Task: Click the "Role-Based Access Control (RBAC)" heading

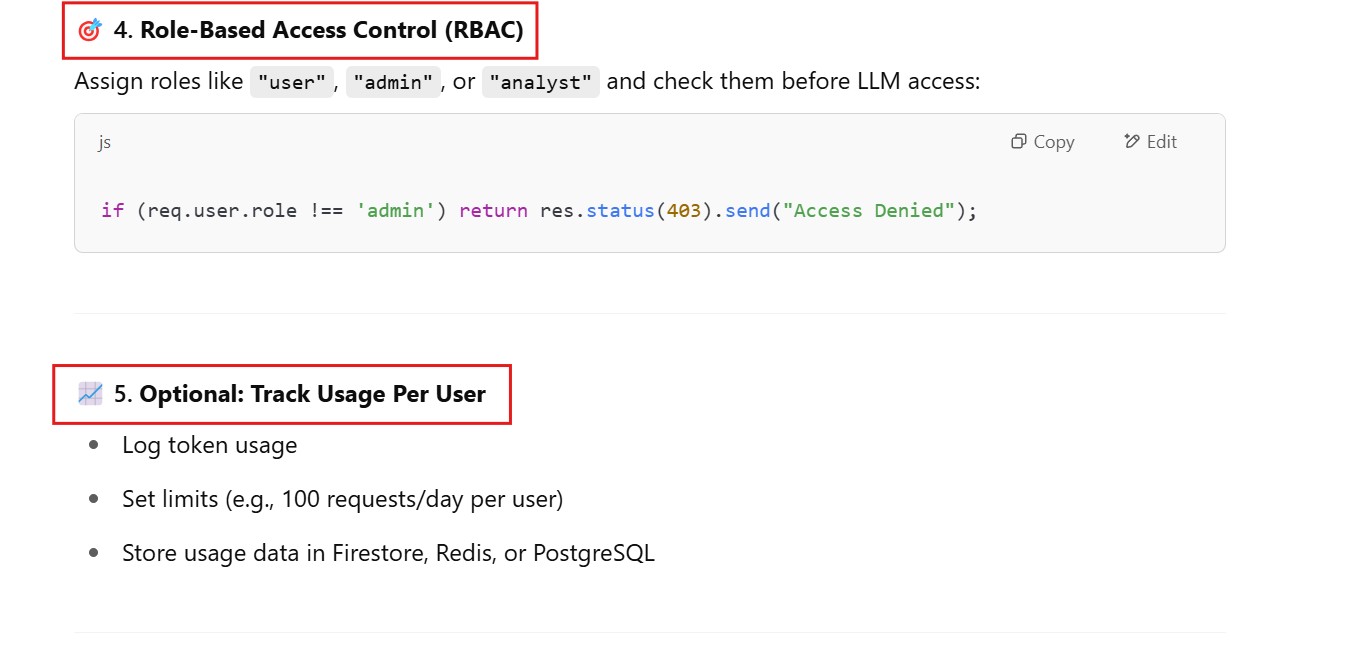Action: point(331,30)
